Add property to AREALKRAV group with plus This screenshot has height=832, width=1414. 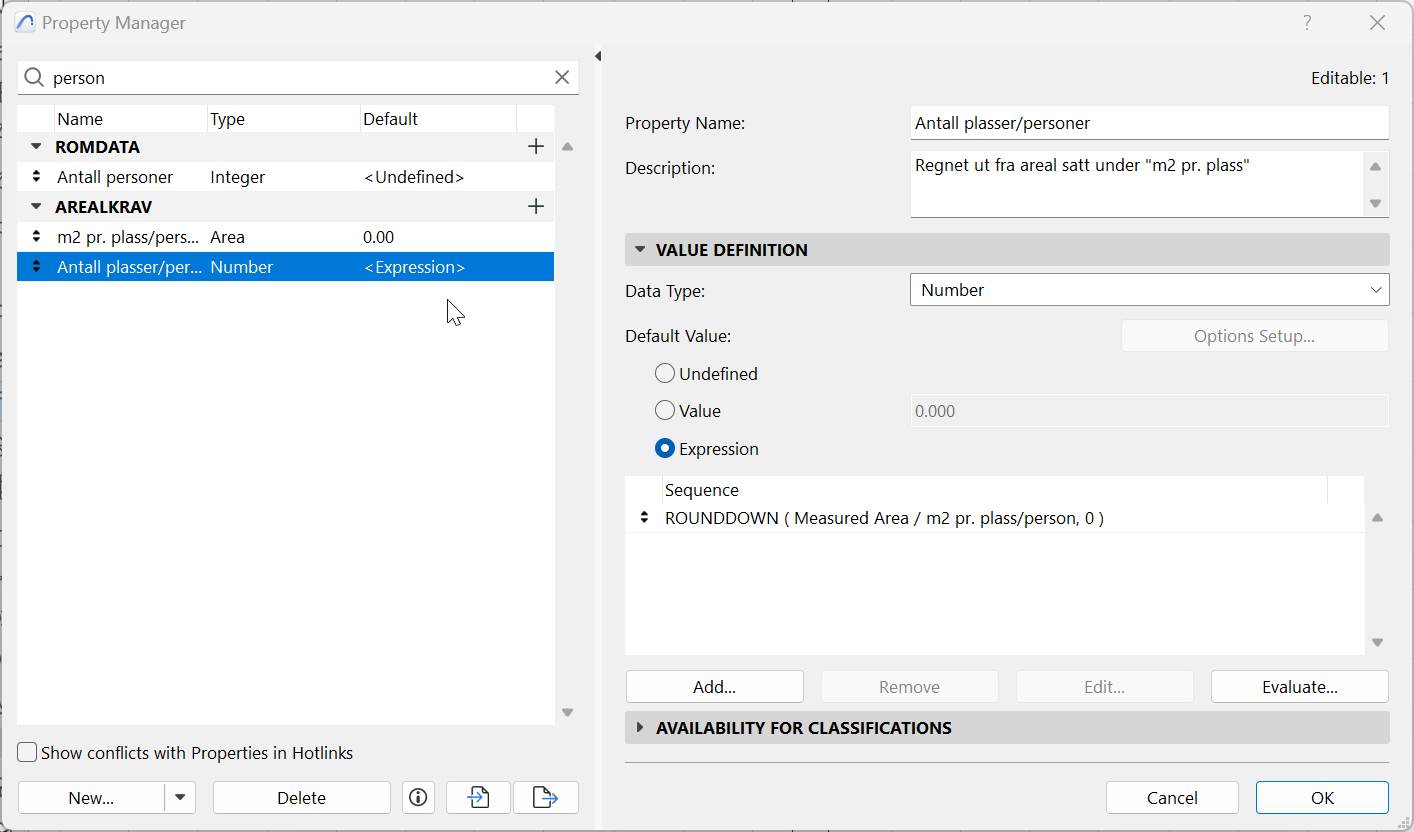[x=536, y=207]
